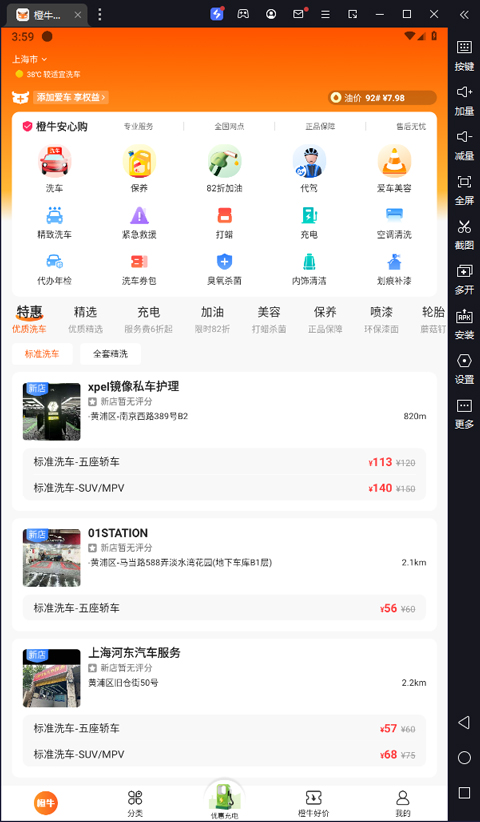Switch to the 精选 tab
Screen dimensions: 480x822
85,320
